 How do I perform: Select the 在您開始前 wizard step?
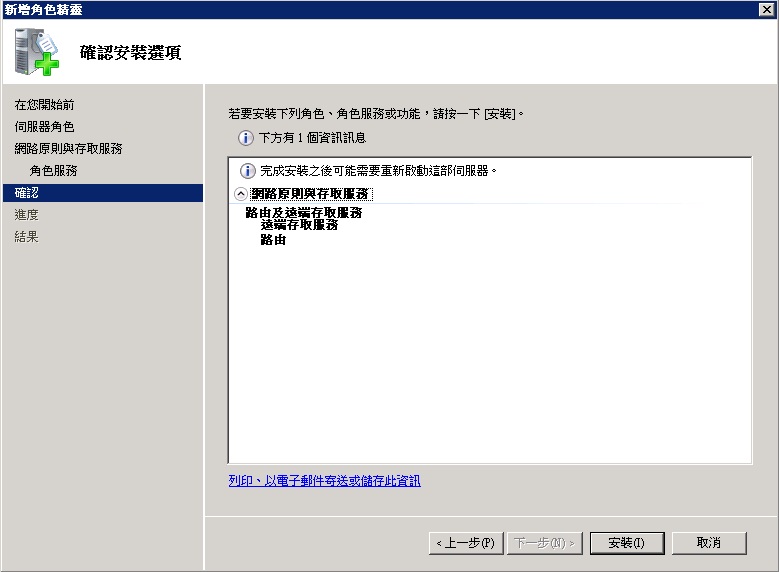point(44,105)
